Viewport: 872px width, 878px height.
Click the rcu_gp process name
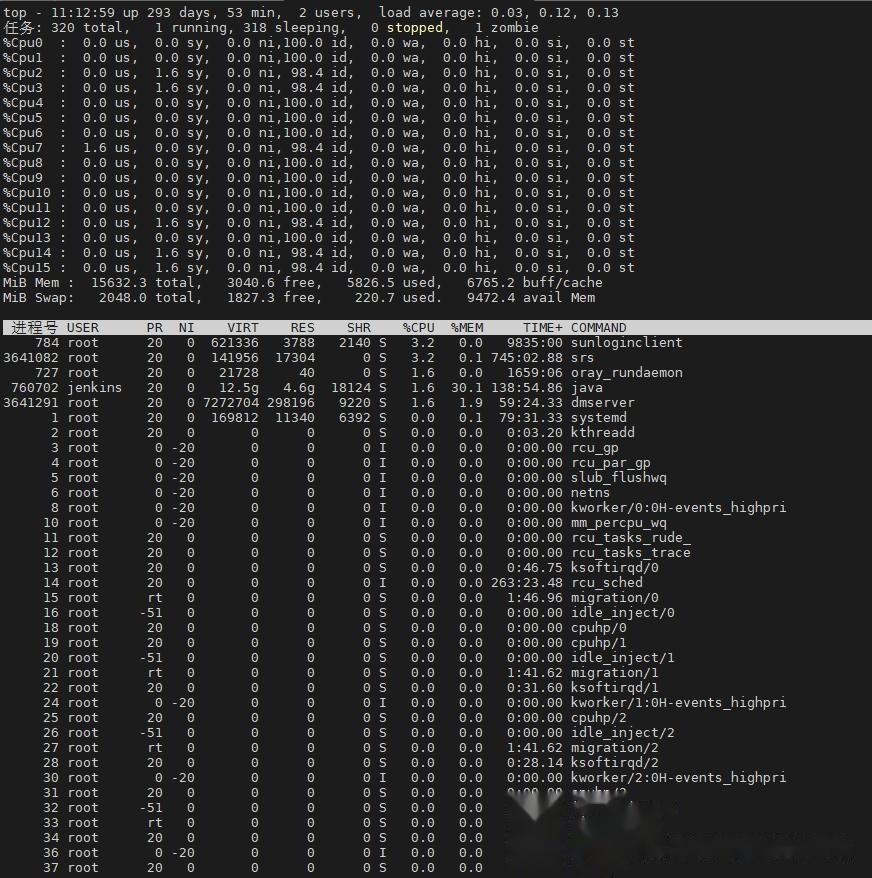pos(594,448)
